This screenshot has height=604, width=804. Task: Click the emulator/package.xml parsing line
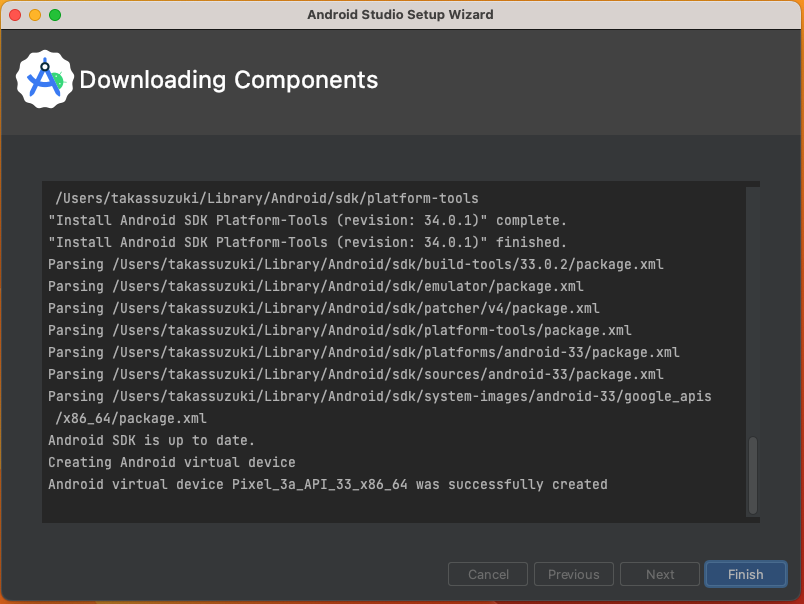(x=315, y=287)
